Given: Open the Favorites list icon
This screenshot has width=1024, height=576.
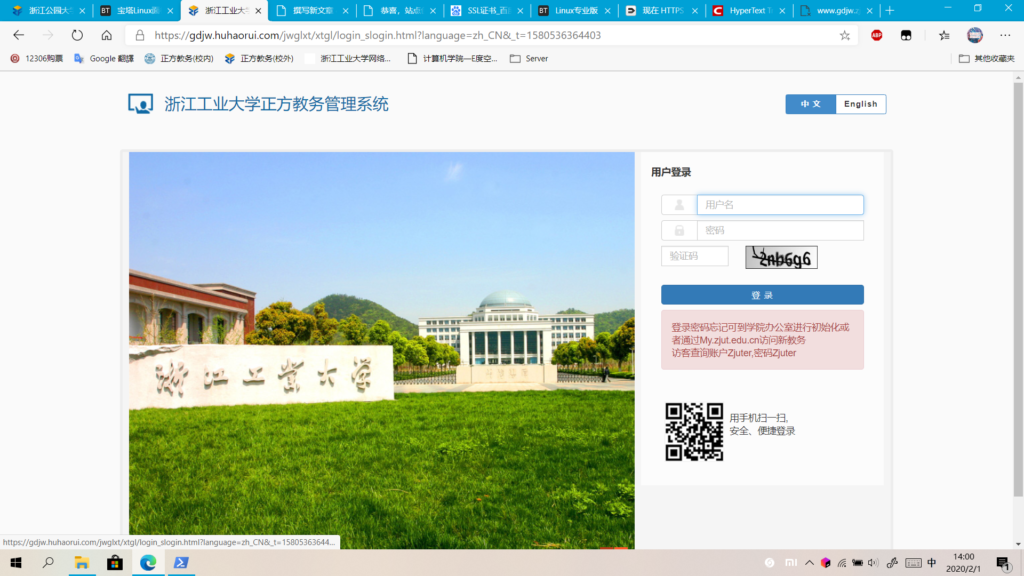Looking at the screenshot, I should (x=944, y=35).
